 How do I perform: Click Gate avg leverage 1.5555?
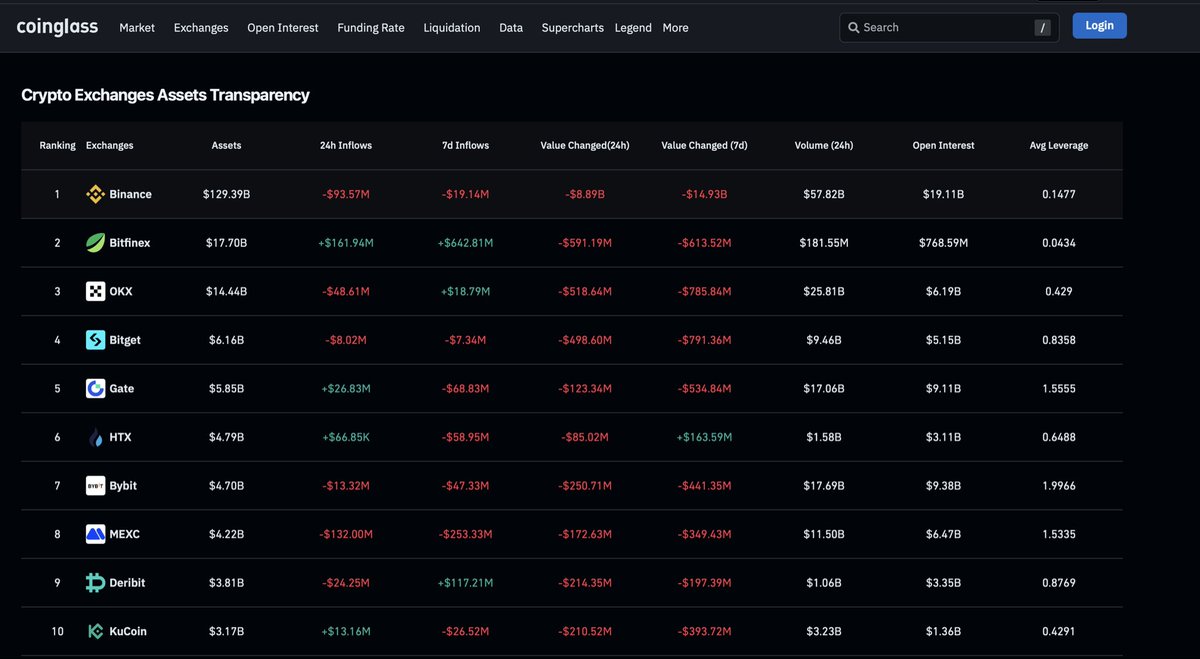tap(1059, 389)
